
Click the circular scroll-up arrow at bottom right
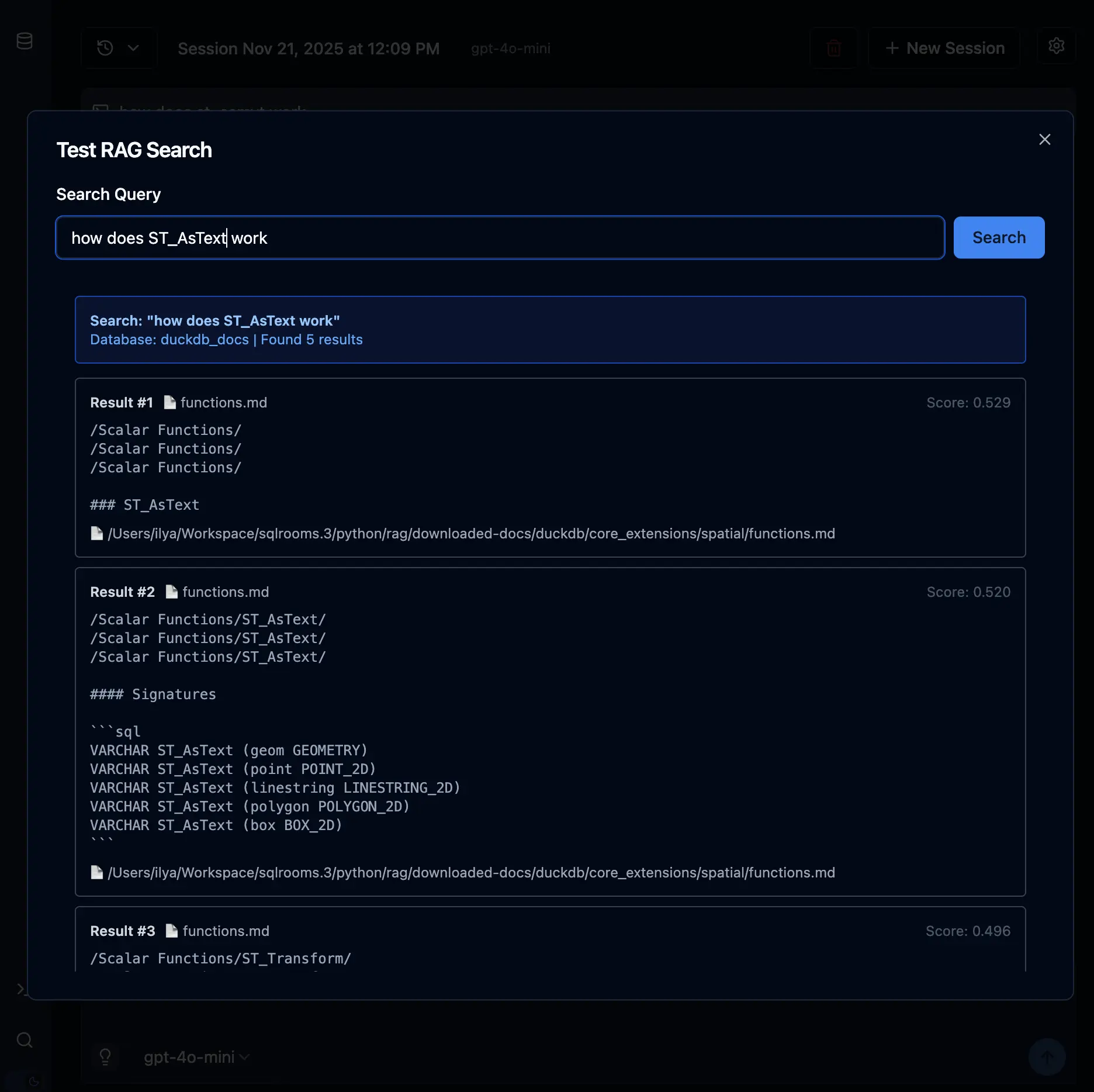point(1047,1058)
